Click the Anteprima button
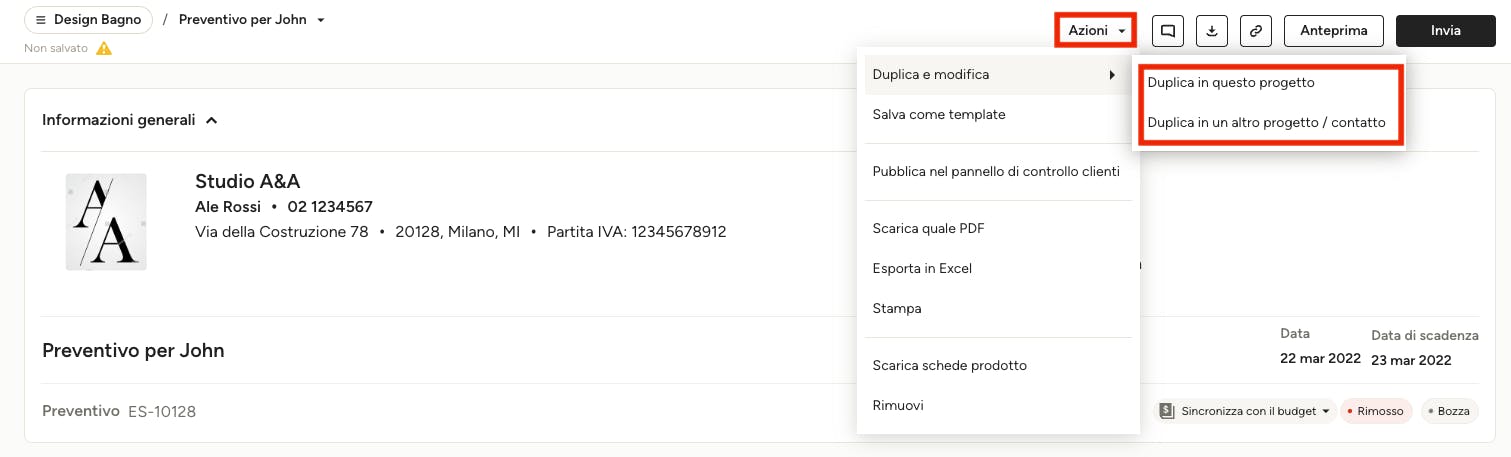Screen dimensions: 1511x457 coord(1334,31)
